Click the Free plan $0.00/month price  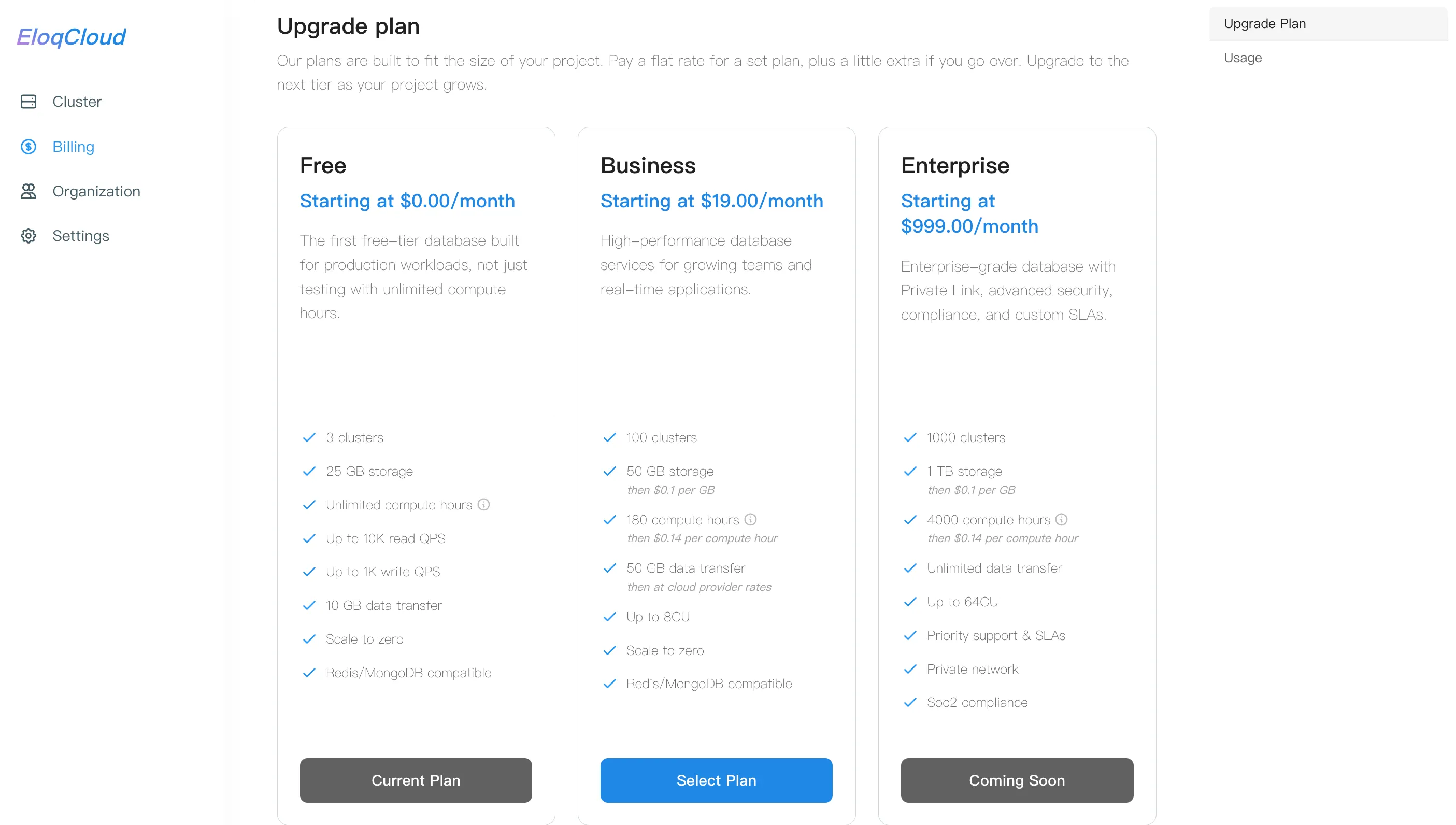tap(407, 201)
